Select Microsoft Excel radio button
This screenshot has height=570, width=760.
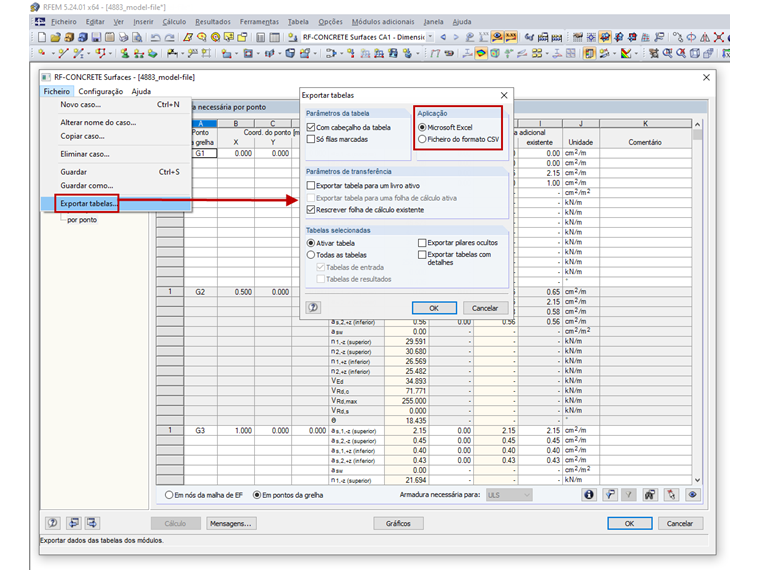[x=422, y=127]
